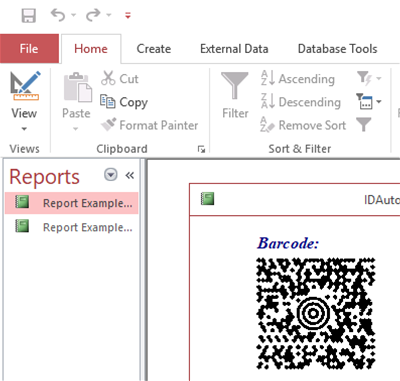
Task: Click the Save icon in quick access toolbar
Action: pos(29,15)
